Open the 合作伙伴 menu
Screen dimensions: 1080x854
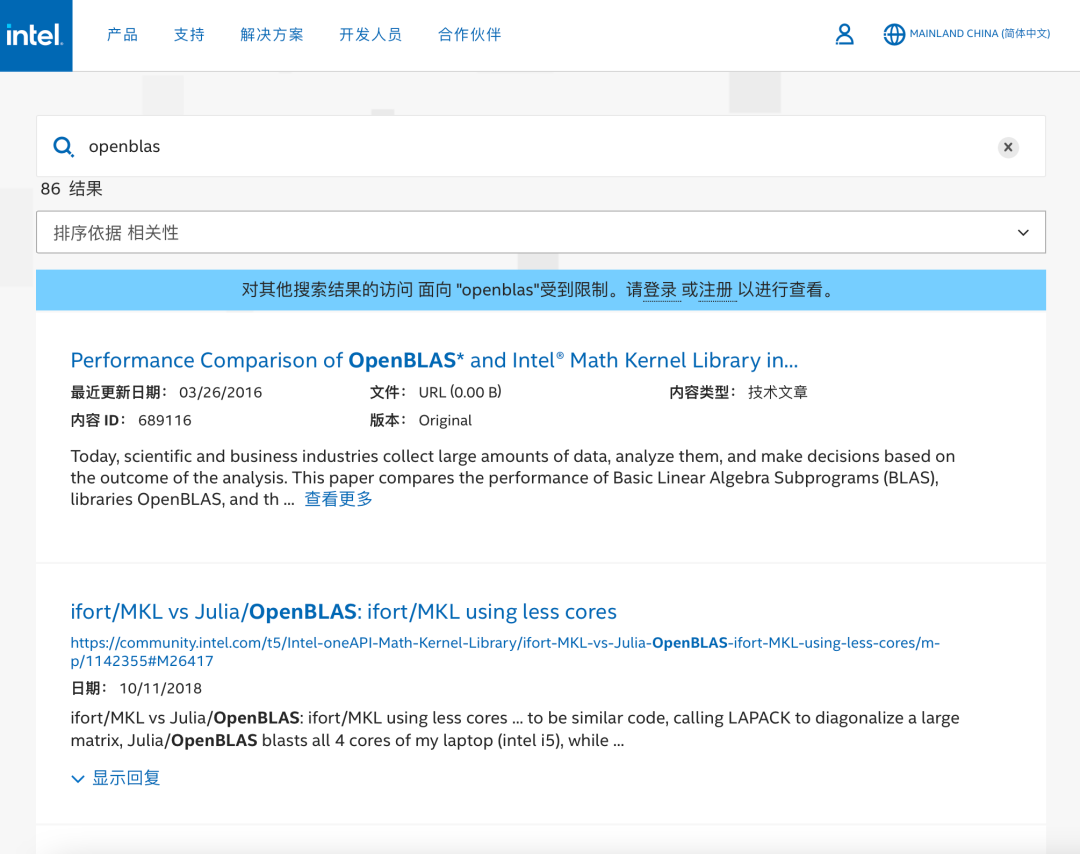point(468,34)
